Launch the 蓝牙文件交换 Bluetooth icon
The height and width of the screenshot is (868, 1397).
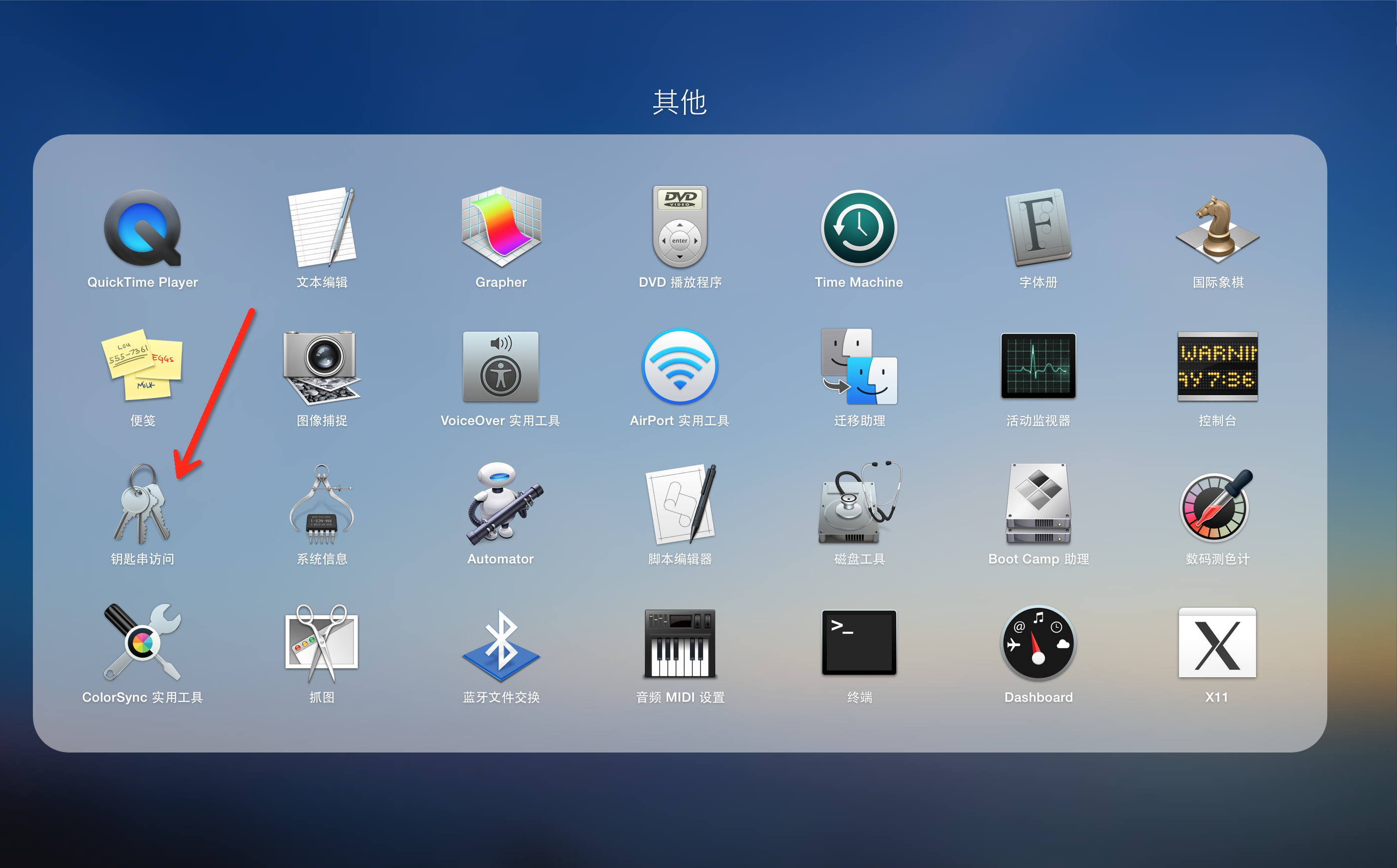(x=501, y=645)
